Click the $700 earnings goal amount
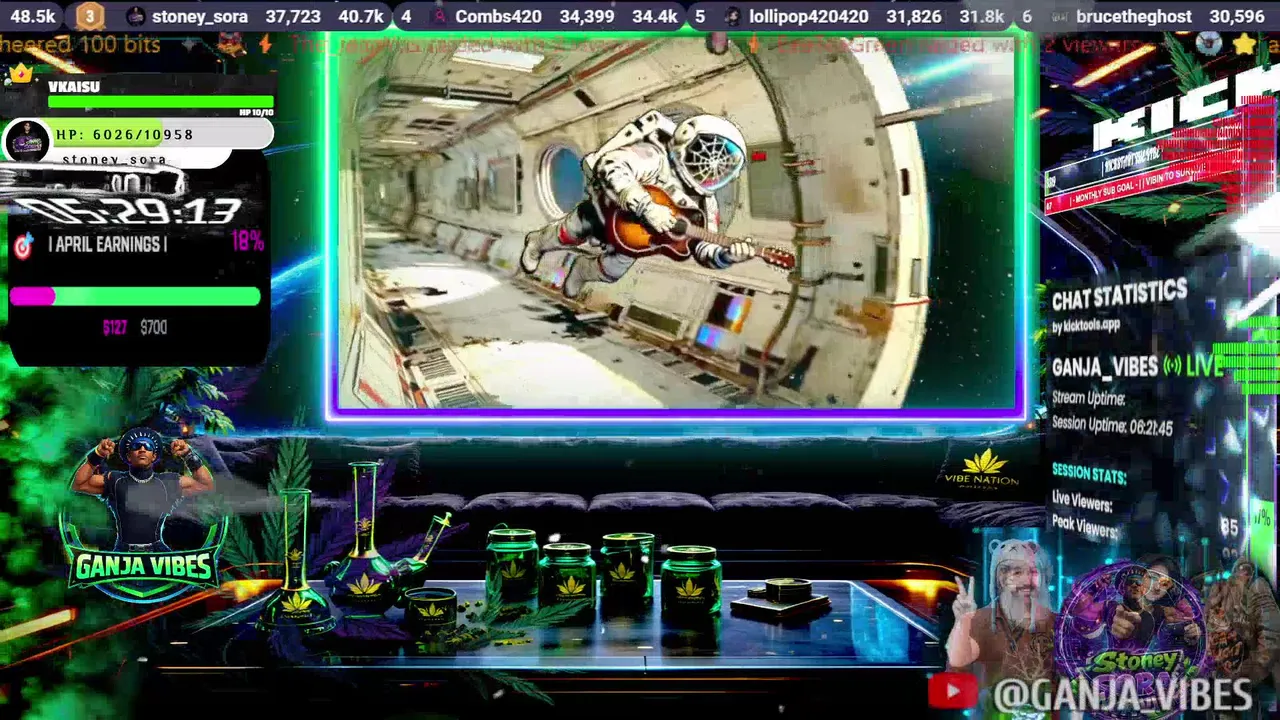This screenshot has width=1280, height=720. point(153,327)
